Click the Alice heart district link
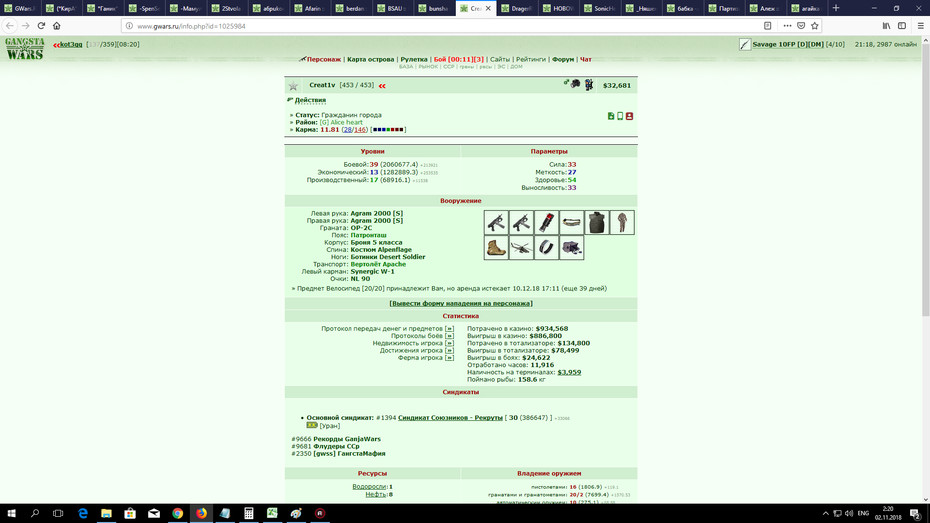 point(346,122)
